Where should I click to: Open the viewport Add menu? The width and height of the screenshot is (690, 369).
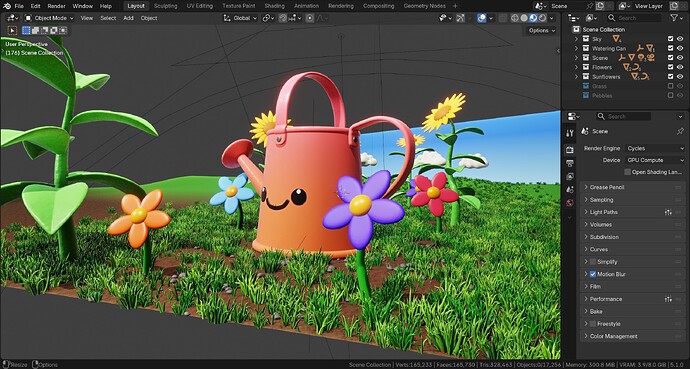(x=128, y=18)
